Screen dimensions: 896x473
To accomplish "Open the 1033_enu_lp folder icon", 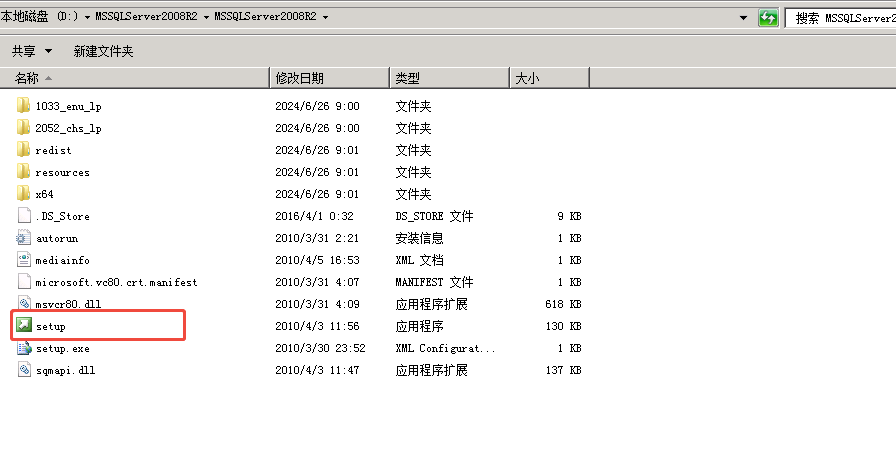I will point(23,106).
